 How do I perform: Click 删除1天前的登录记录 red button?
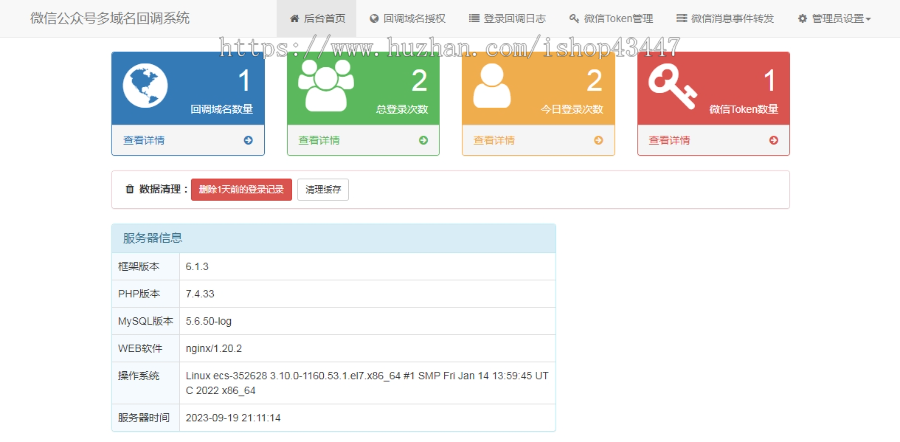(241, 189)
